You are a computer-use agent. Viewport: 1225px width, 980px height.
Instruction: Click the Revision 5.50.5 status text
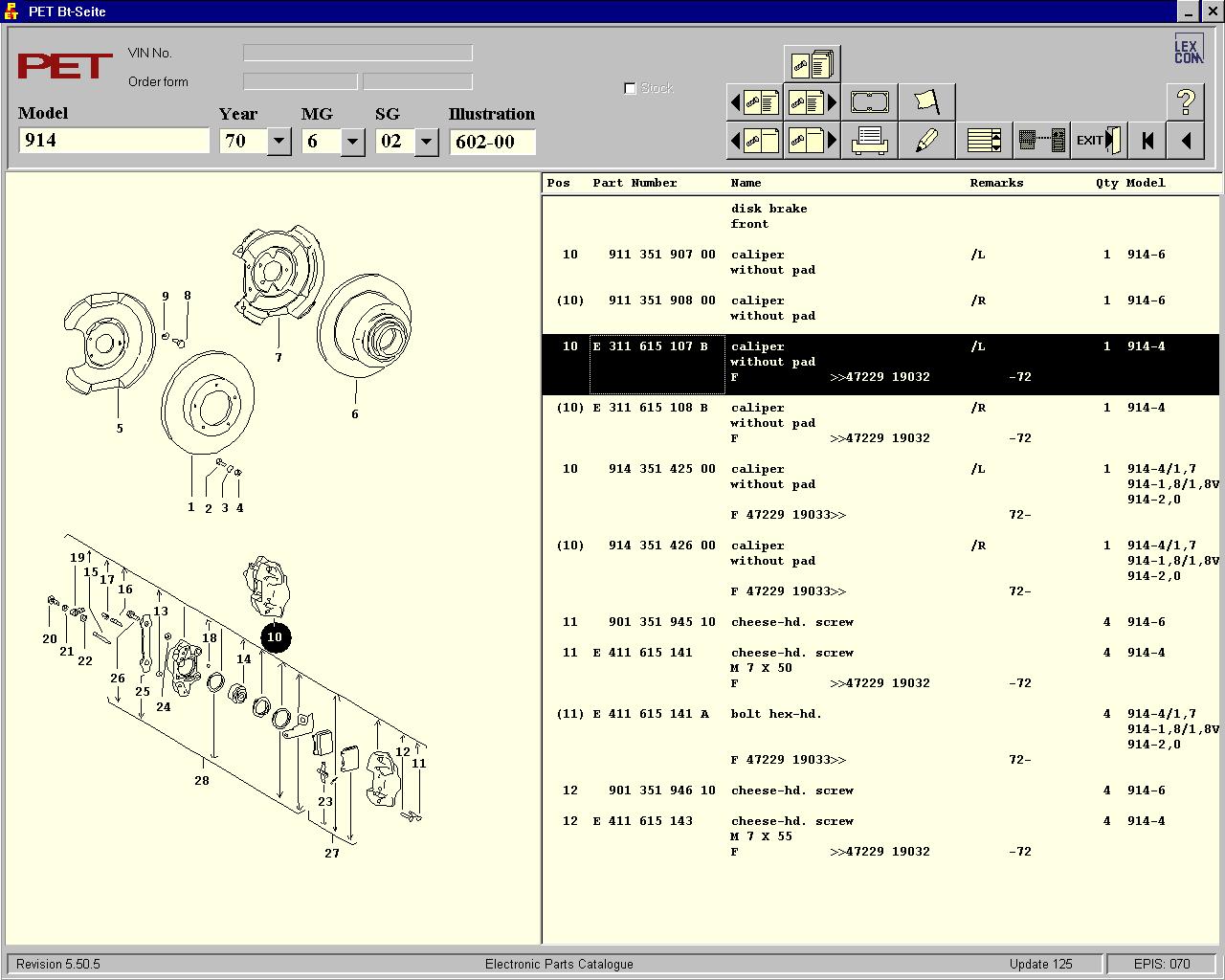(x=58, y=965)
